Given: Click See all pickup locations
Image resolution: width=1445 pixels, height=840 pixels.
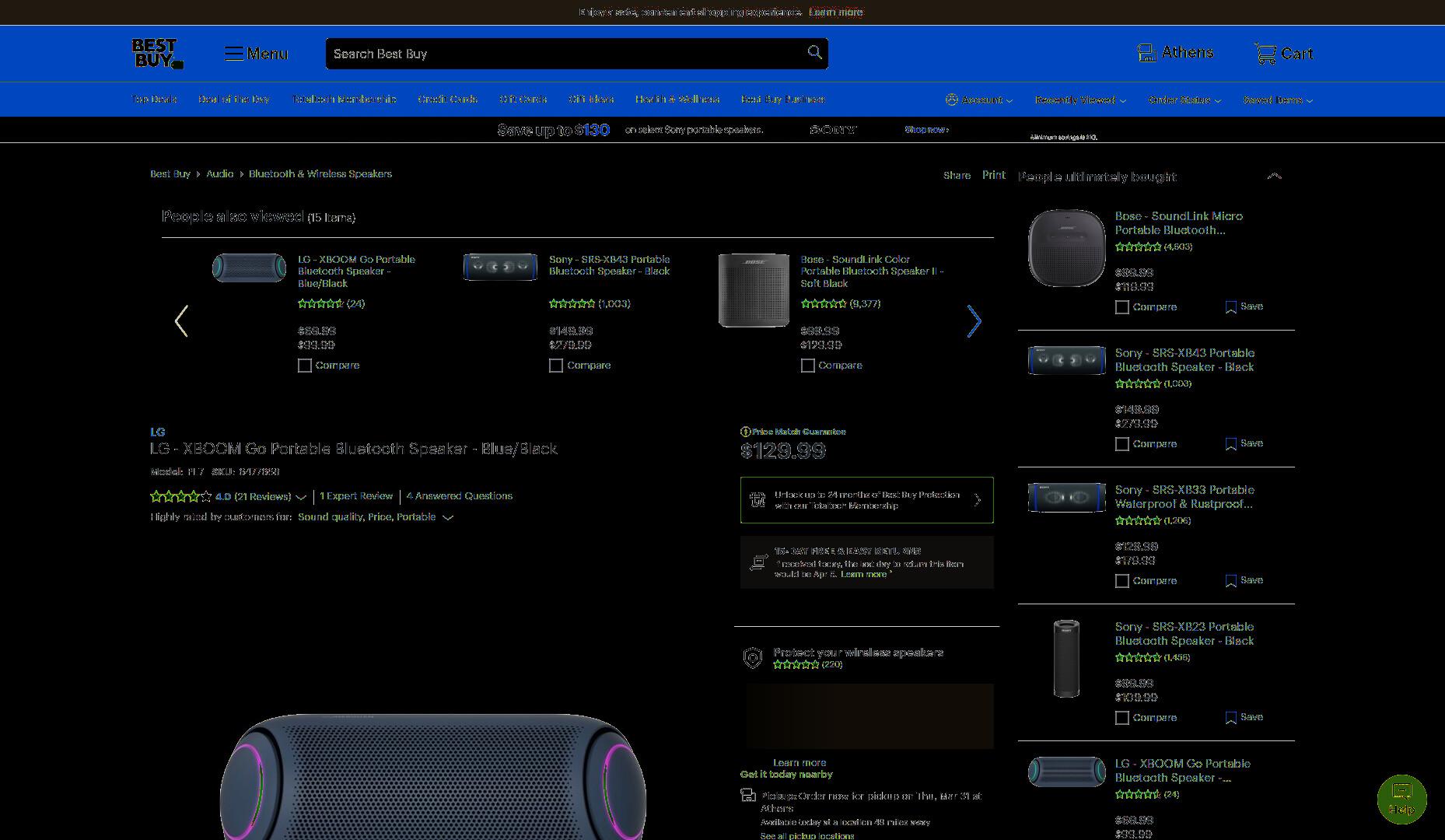Looking at the screenshot, I should 806,835.
